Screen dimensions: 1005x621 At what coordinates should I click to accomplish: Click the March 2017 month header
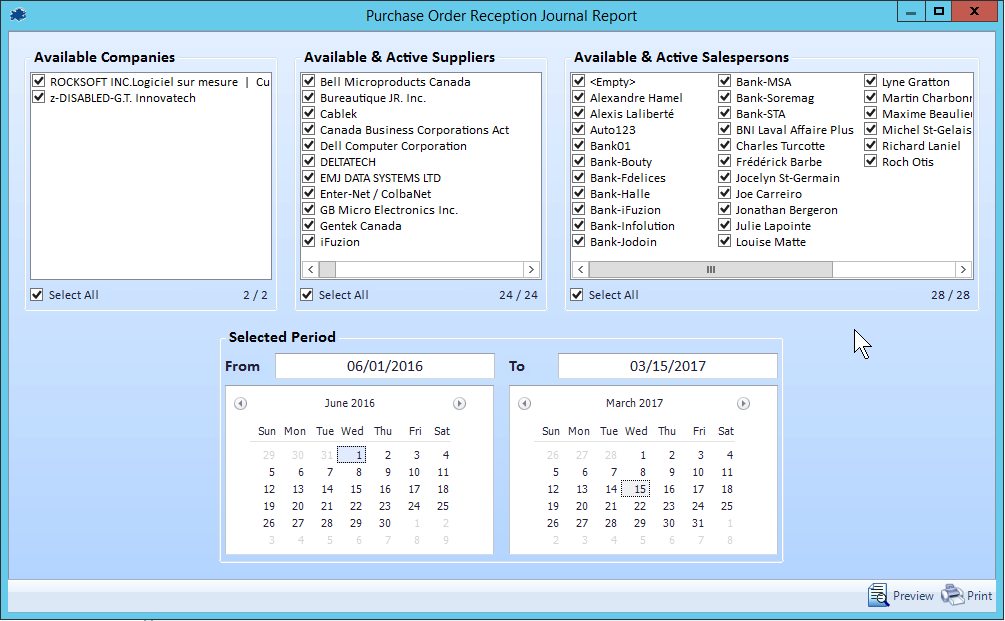pyautogui.click(x=634, y=404)
